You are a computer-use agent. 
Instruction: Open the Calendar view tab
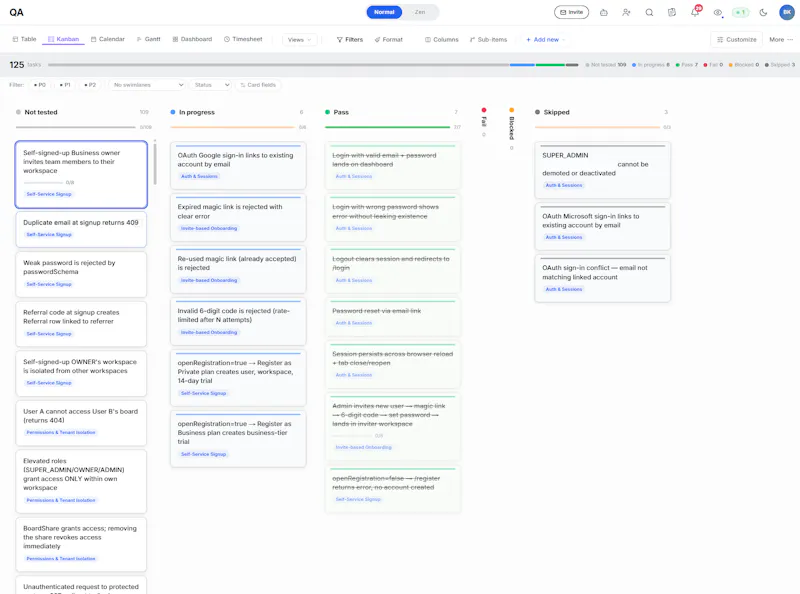pyautogui.click(x=108, y=39)
